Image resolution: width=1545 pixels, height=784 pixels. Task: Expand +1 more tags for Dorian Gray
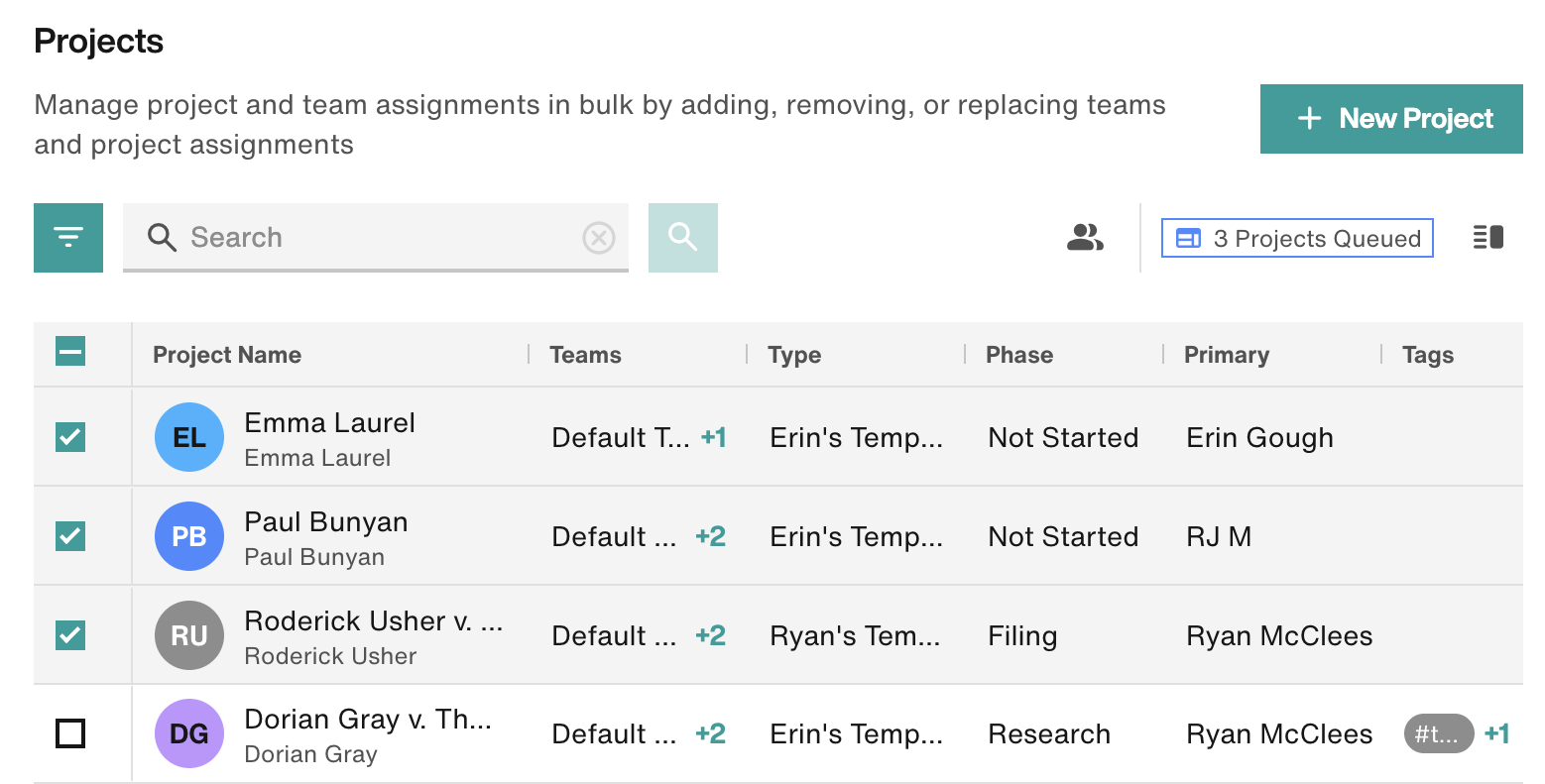click(1497, 733)
